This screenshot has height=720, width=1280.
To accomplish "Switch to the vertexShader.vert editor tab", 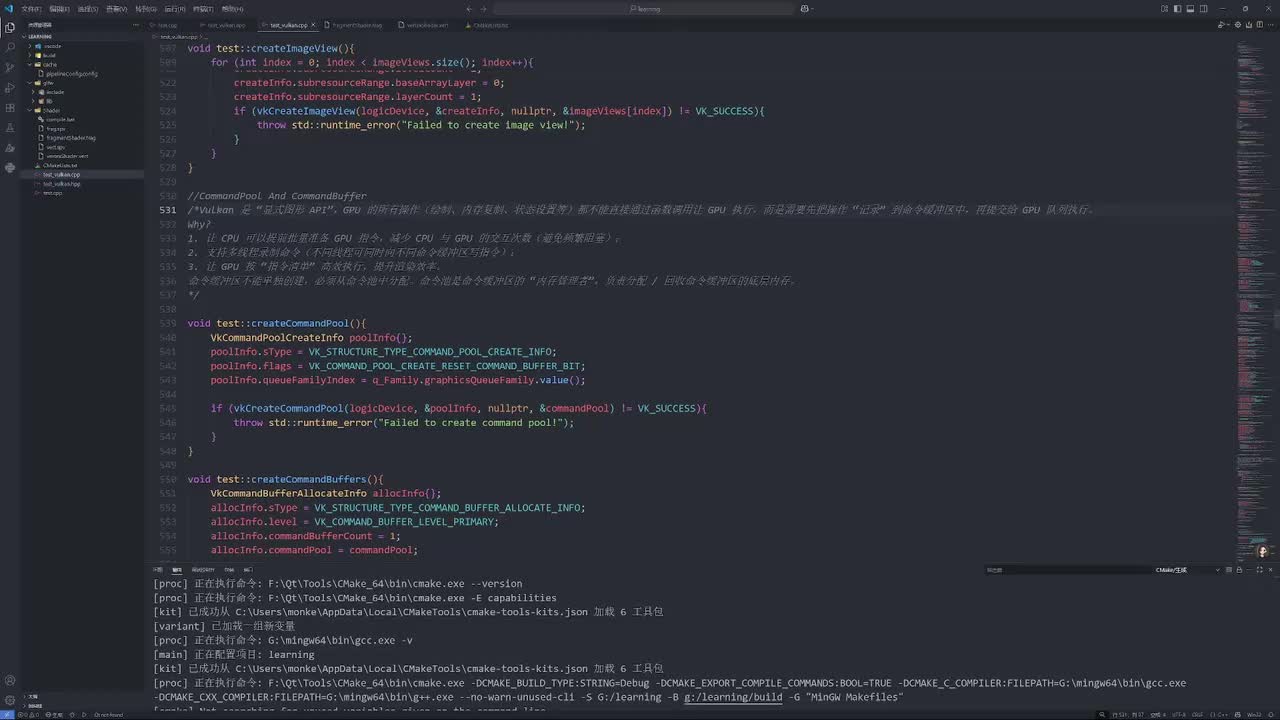I will tap(428, 25).
